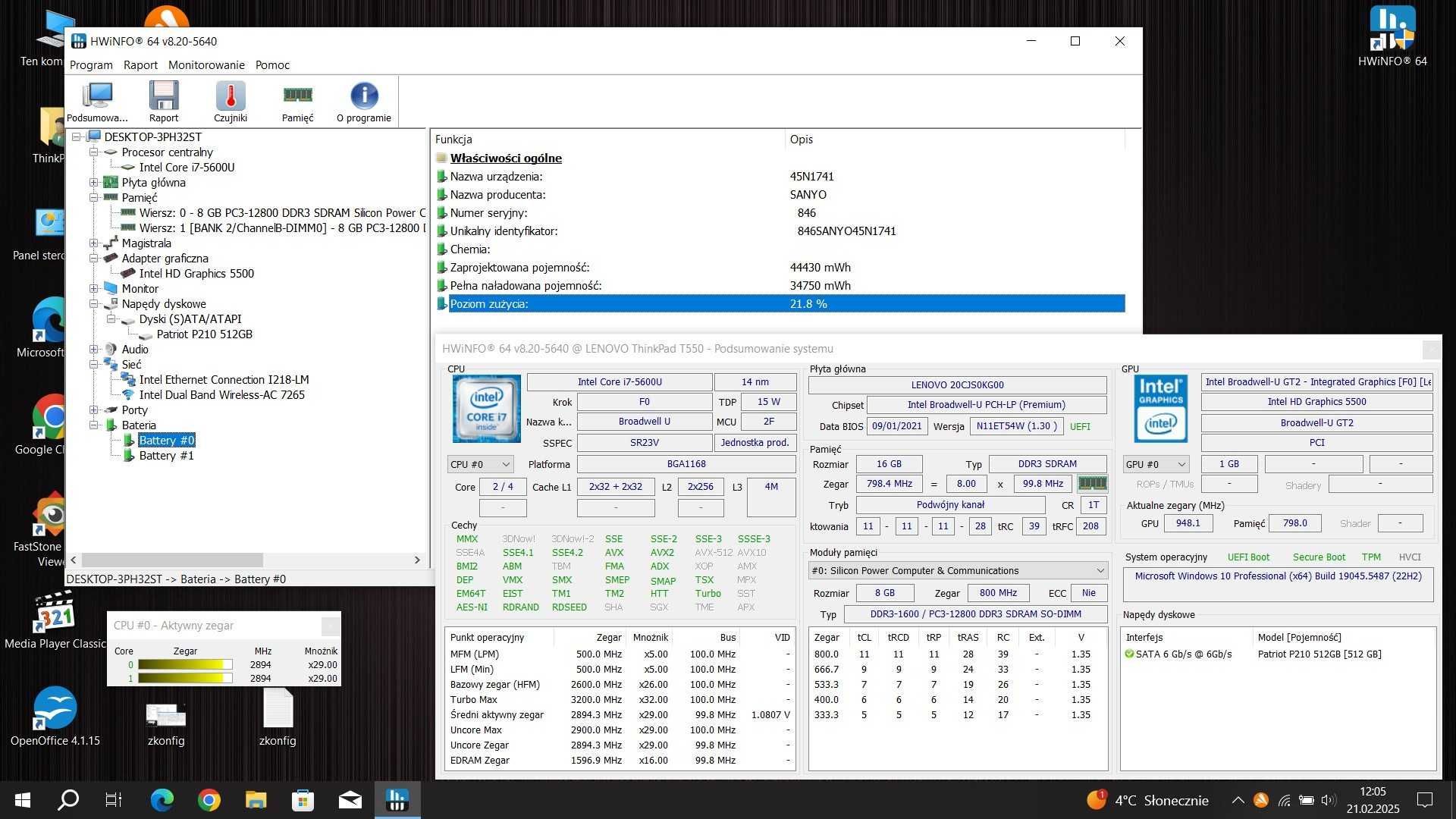Open taskbar Search magnifier
Viewport: 1456px width, 819px height.
68,800
